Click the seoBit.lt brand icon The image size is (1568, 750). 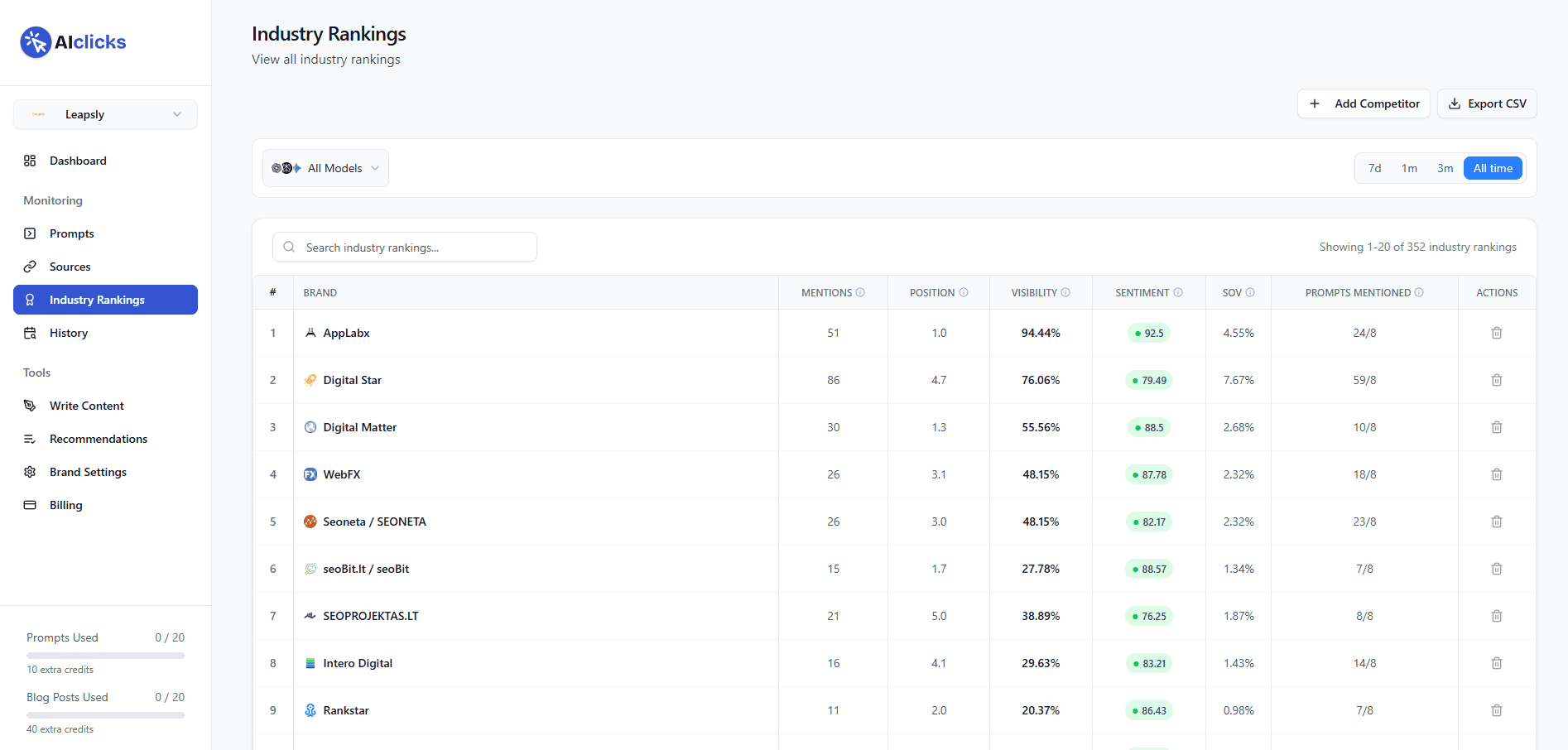coord(310,569)
